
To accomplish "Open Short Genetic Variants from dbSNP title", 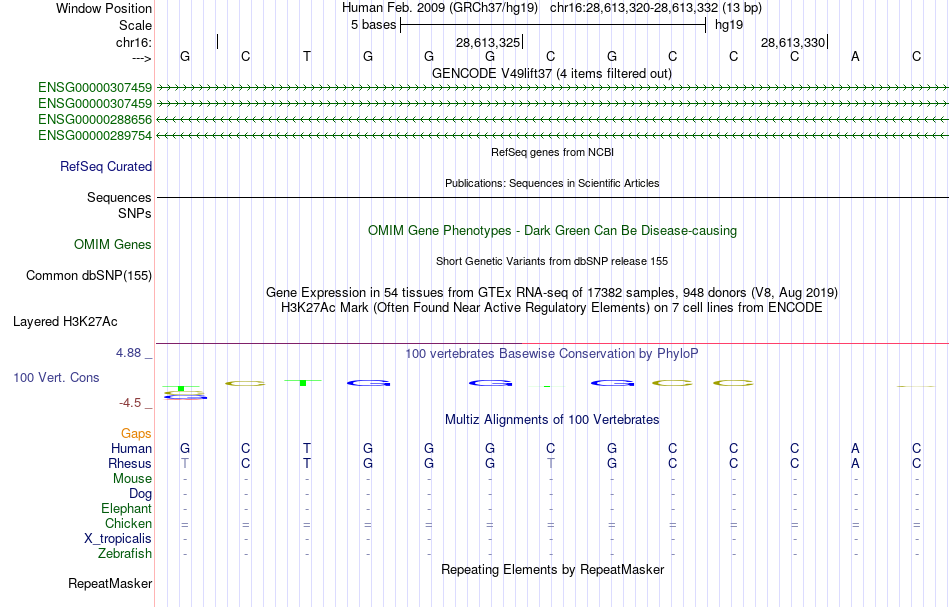I will (552, 261).
